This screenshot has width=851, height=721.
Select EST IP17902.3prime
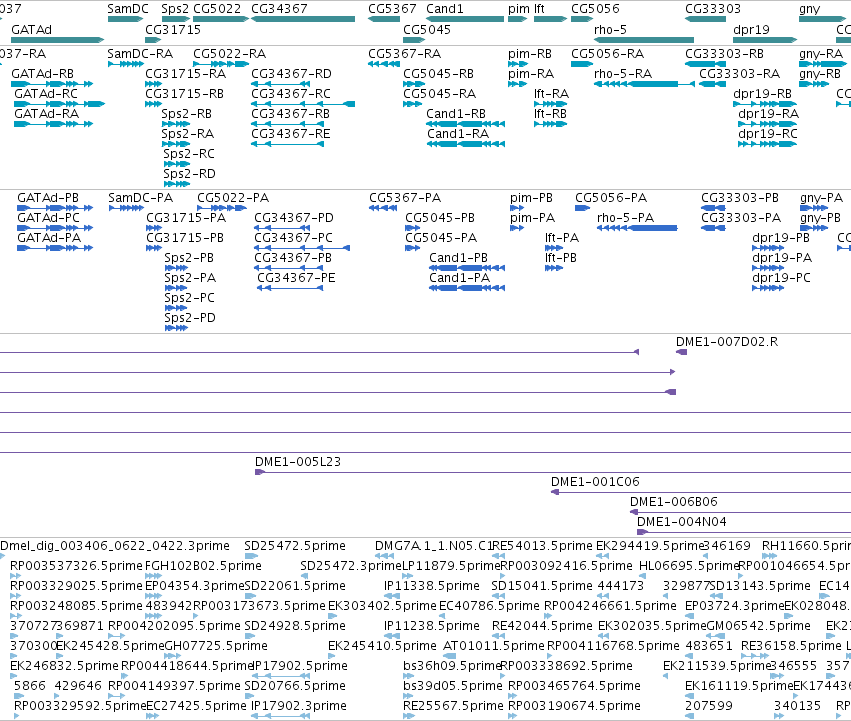281,716
